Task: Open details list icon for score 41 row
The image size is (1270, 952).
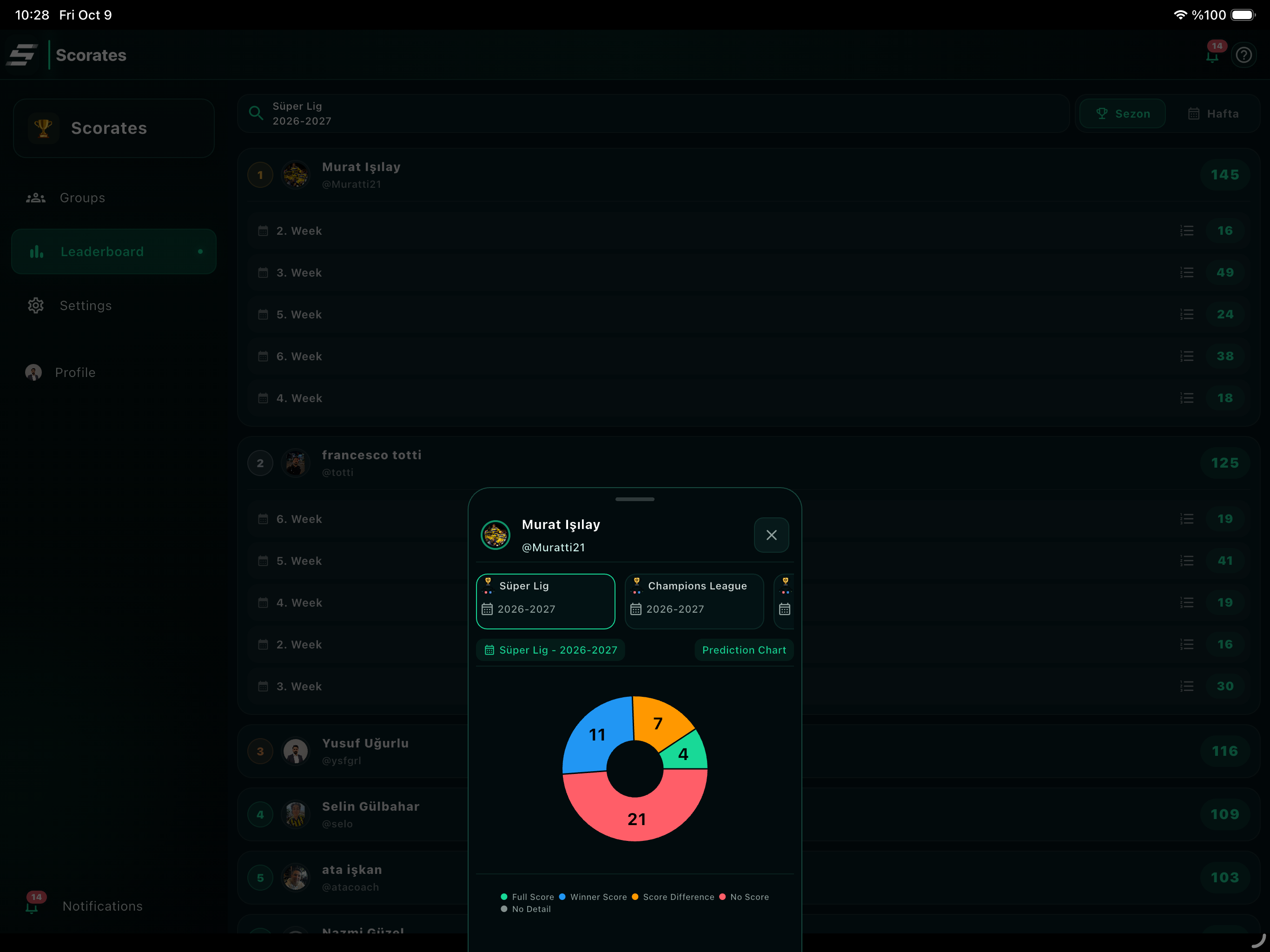Action: pos(1187,561)
